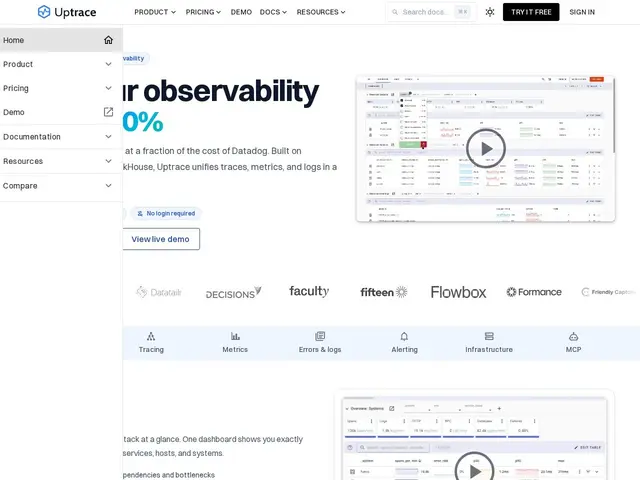Click the Friendly Captcha customer logo
The width and height of the screenshot is (640, 480).
pos(608,292)
